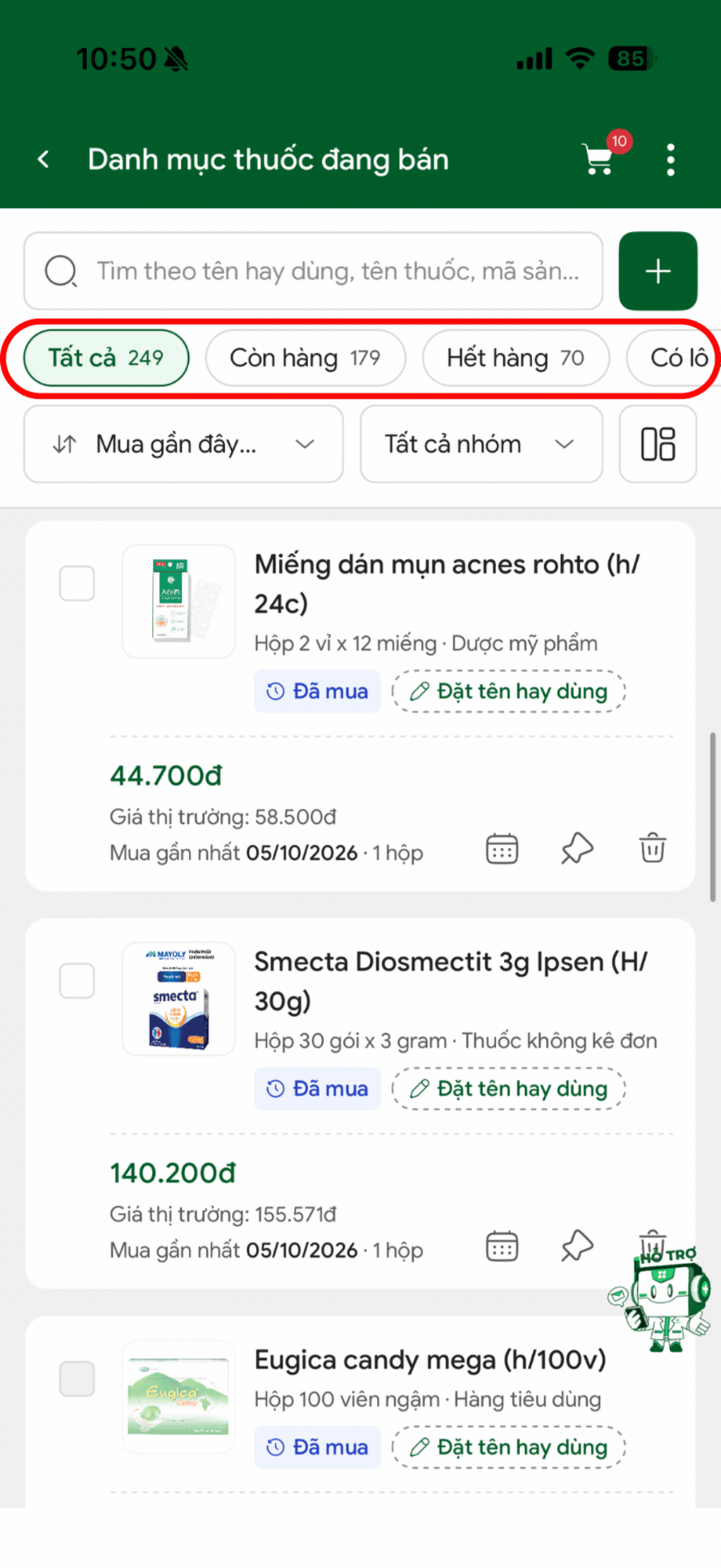The height and width of the screenshot is (1568, 721).
Task: Focus the product search input field
Action: [x=313, y=271]
